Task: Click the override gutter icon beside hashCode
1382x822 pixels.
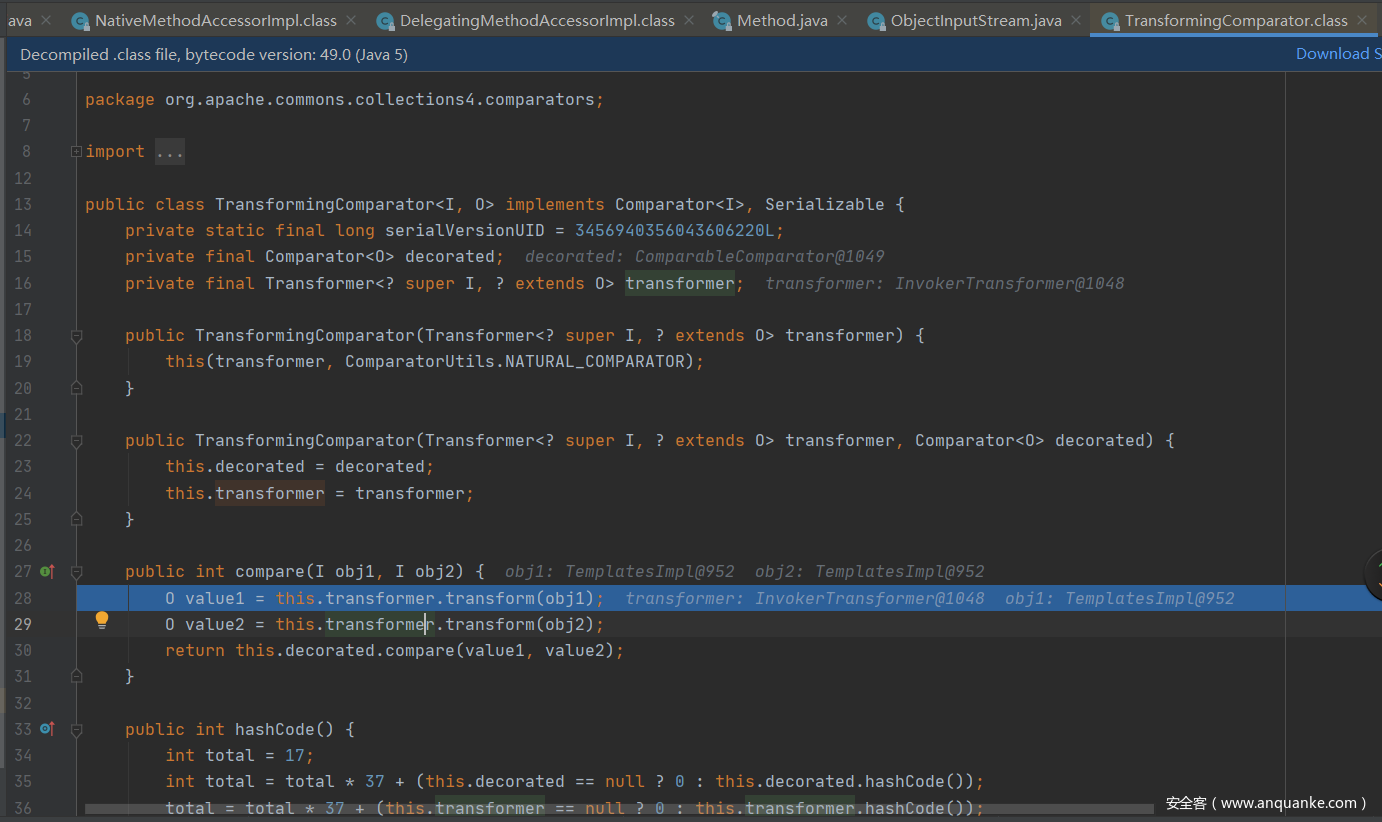Action: pyautogui.click(x=46, y=729)
